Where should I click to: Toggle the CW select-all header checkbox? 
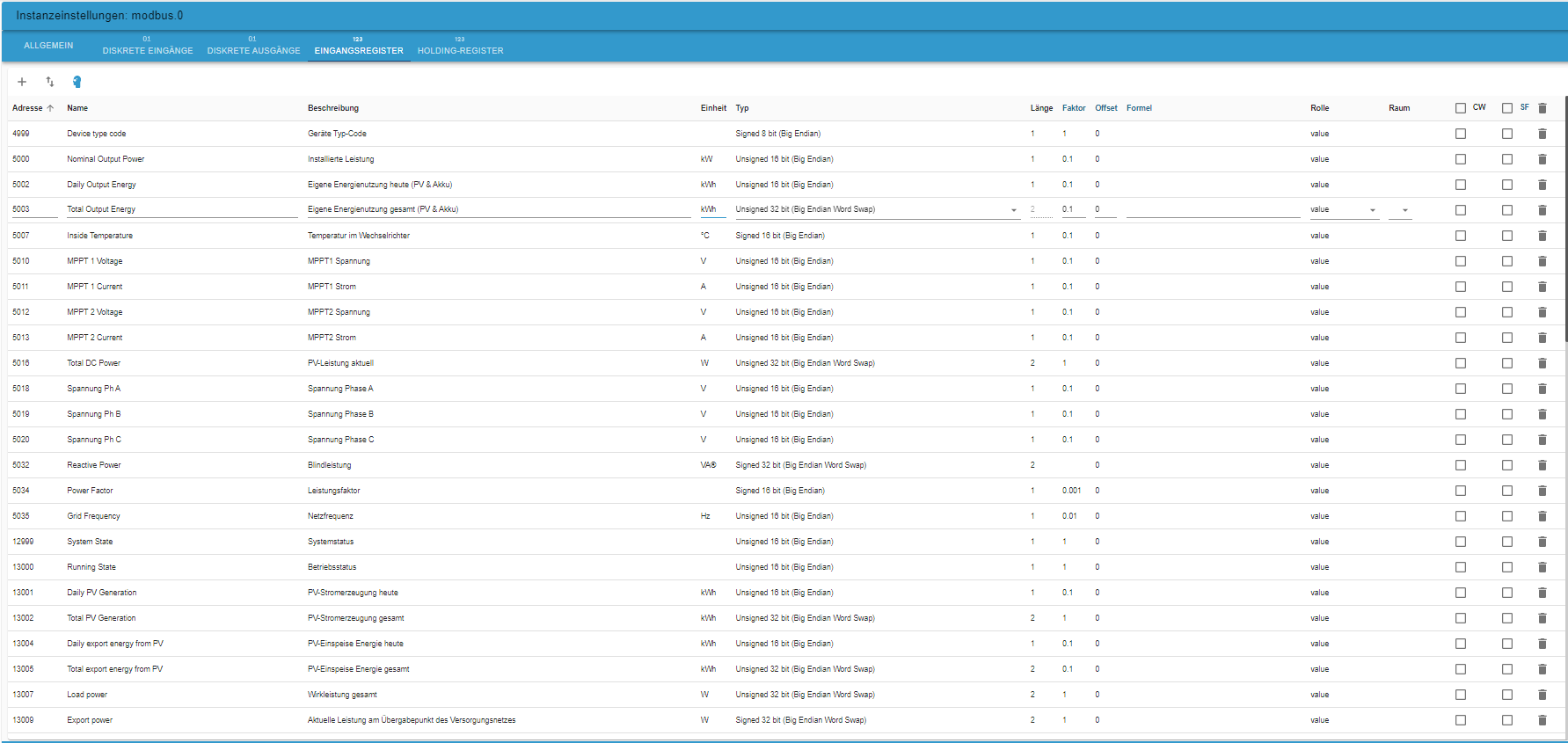[x=1461, y=108]
